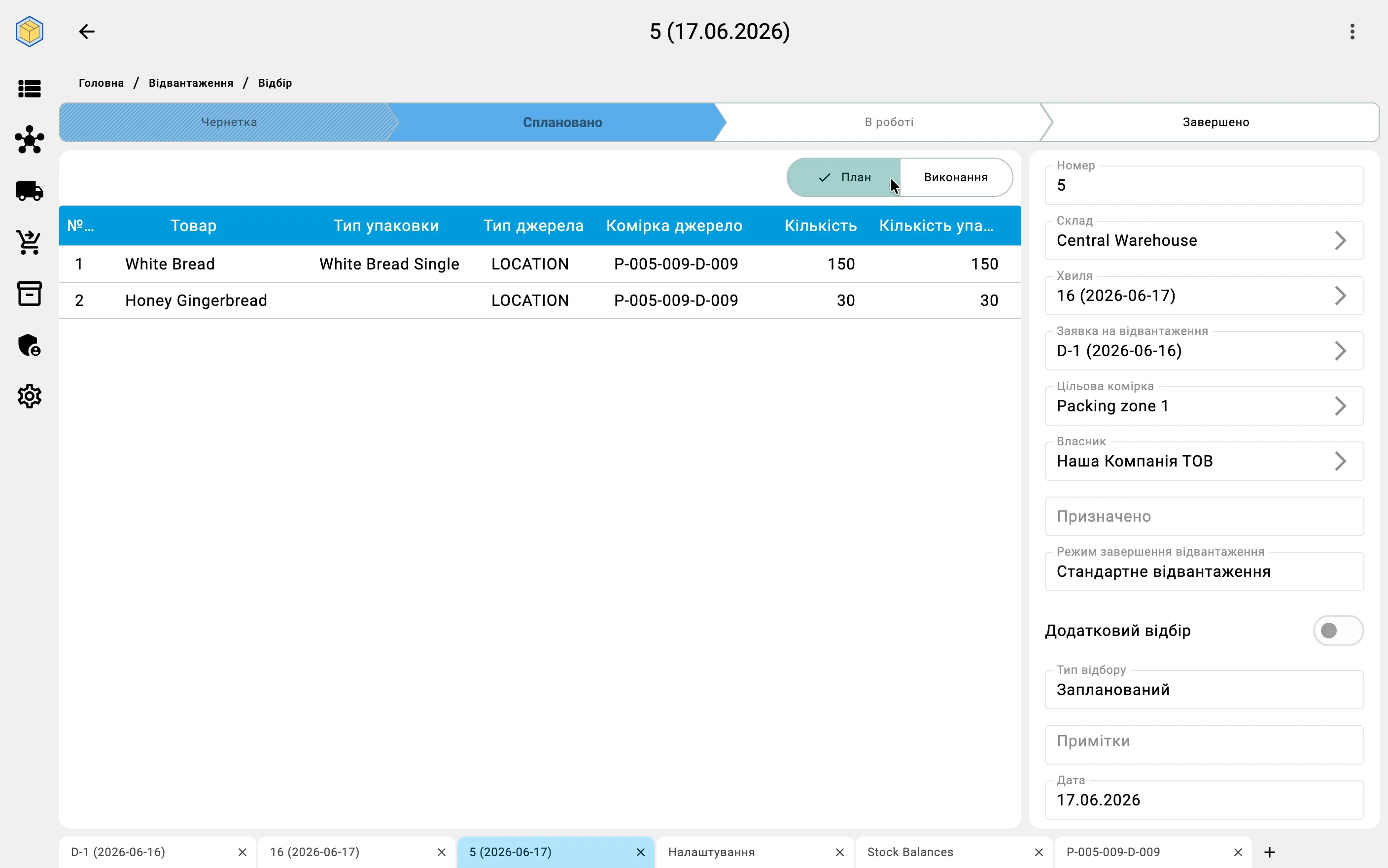Toggle the Додатковий відбір switch

point(1337,631)
